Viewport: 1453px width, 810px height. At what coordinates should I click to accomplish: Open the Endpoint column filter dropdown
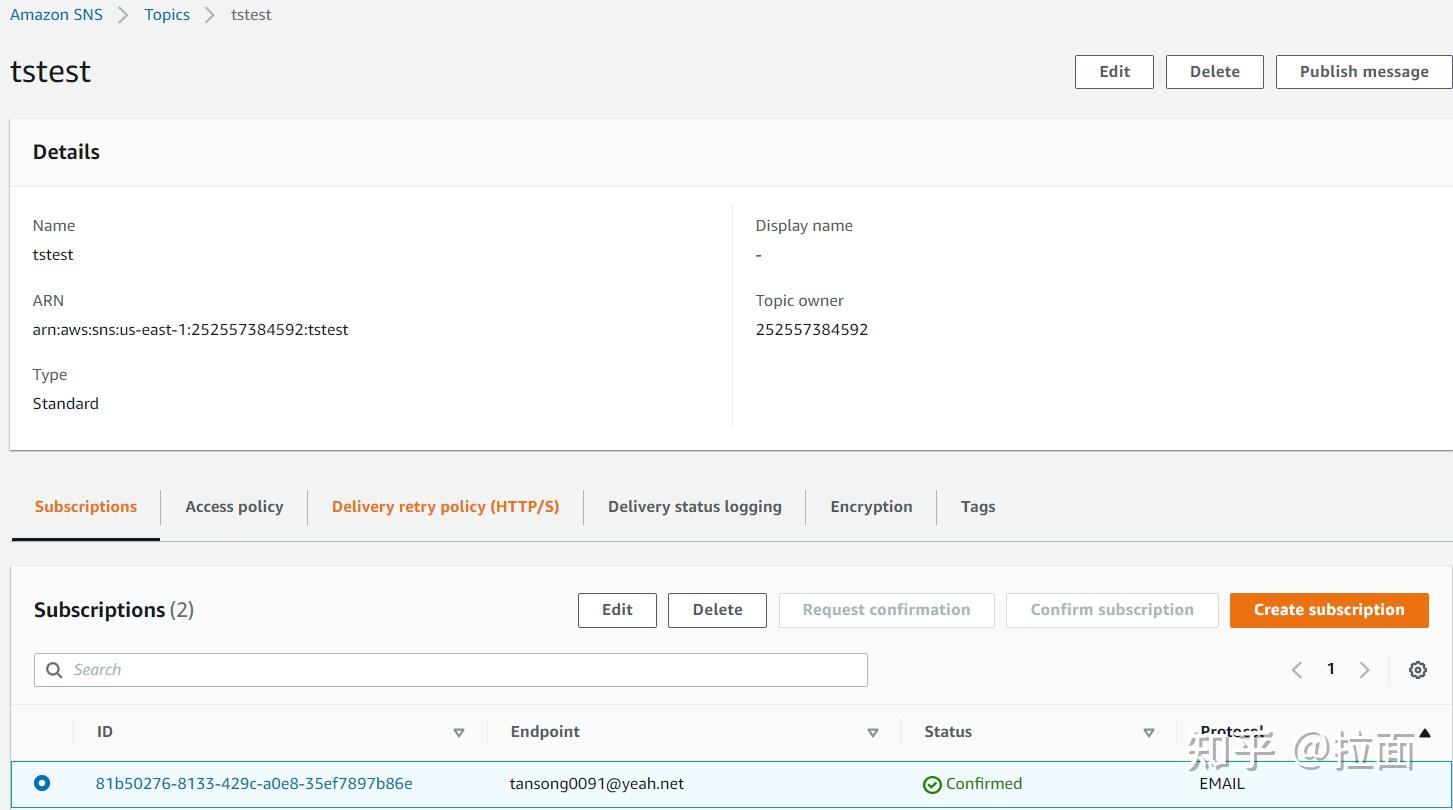(872, 732)
